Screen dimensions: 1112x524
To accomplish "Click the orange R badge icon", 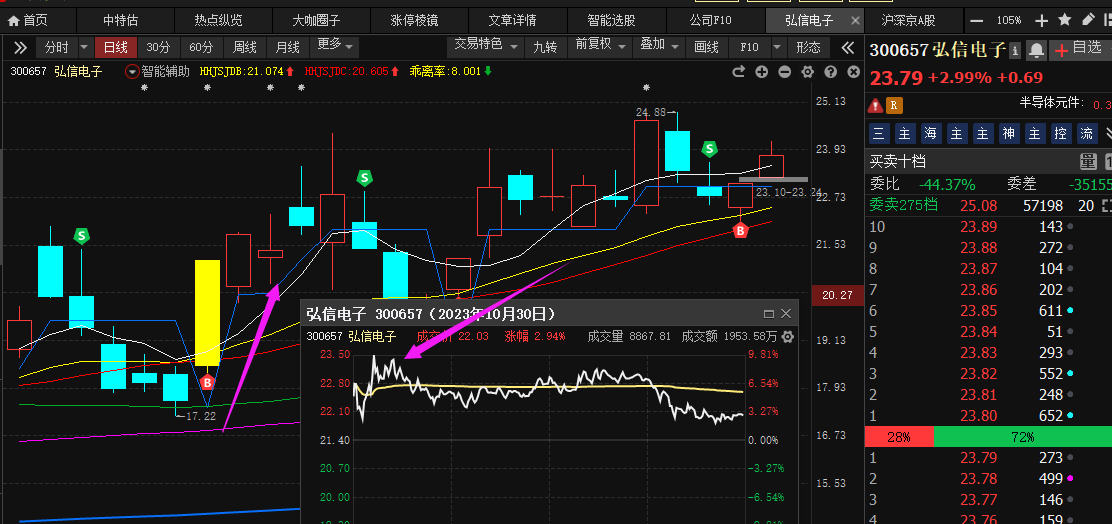I will (894, 106).
